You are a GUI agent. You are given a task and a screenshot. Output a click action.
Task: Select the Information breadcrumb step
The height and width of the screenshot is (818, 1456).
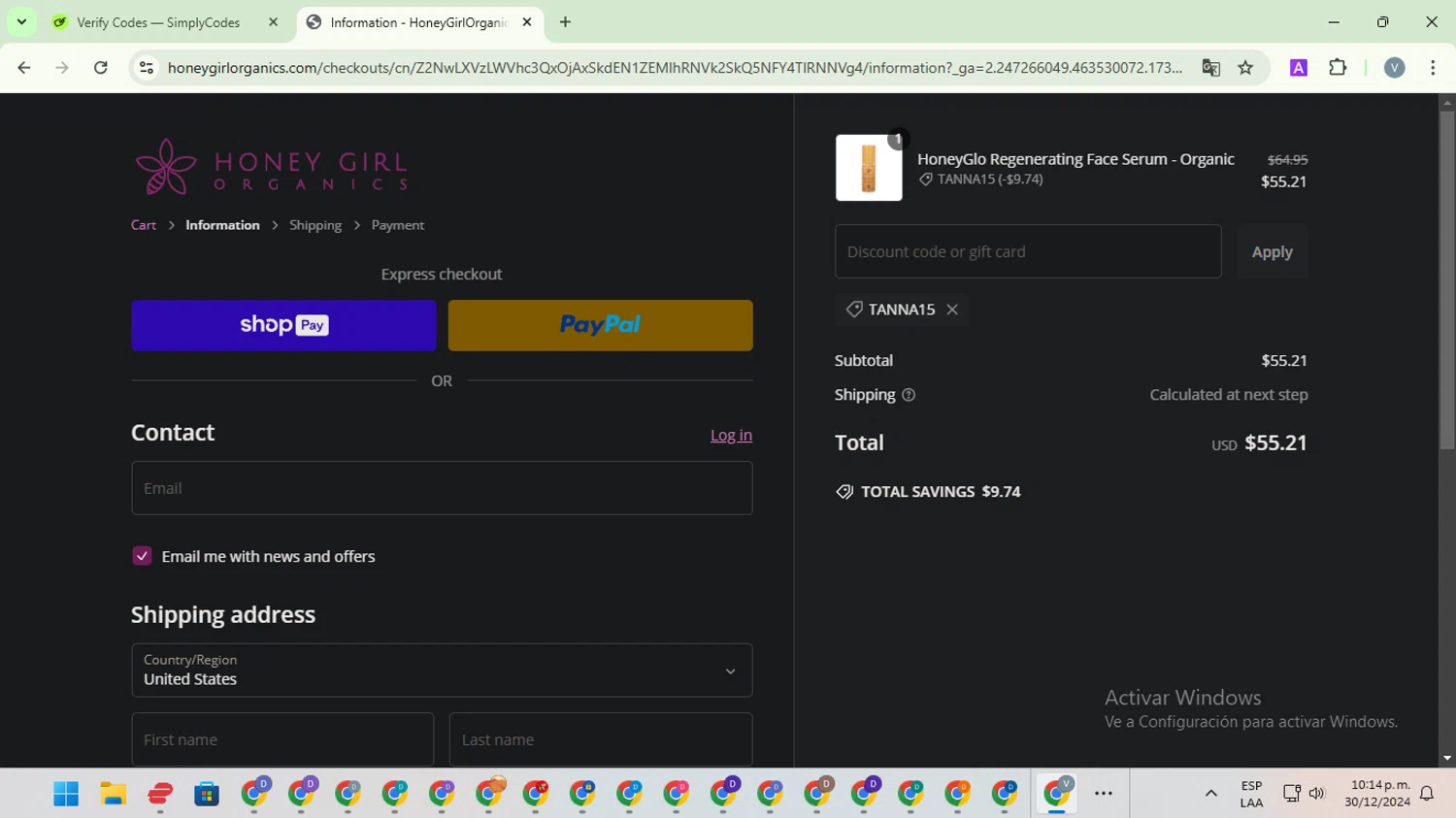pos(222,225)
